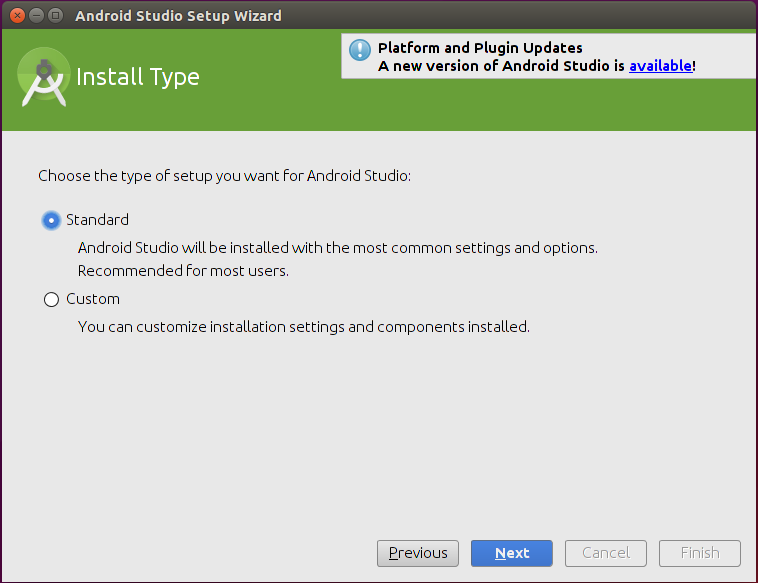Screen dimensions: 758x583
Task: Click the "Install Type" heading
Action: 138,78
